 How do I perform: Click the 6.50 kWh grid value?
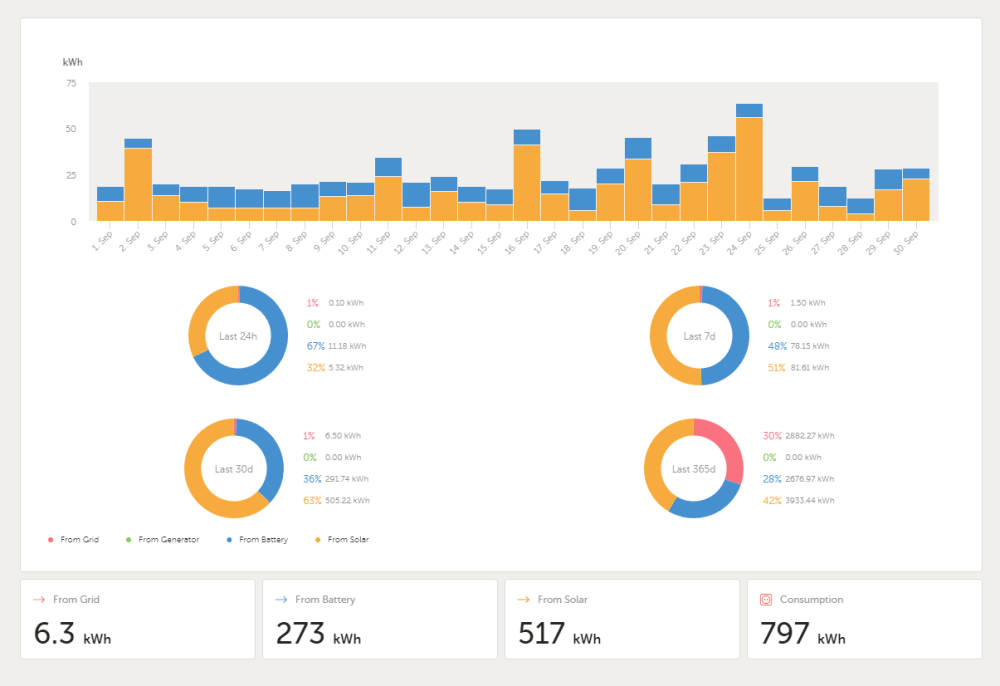coord(342,436)
